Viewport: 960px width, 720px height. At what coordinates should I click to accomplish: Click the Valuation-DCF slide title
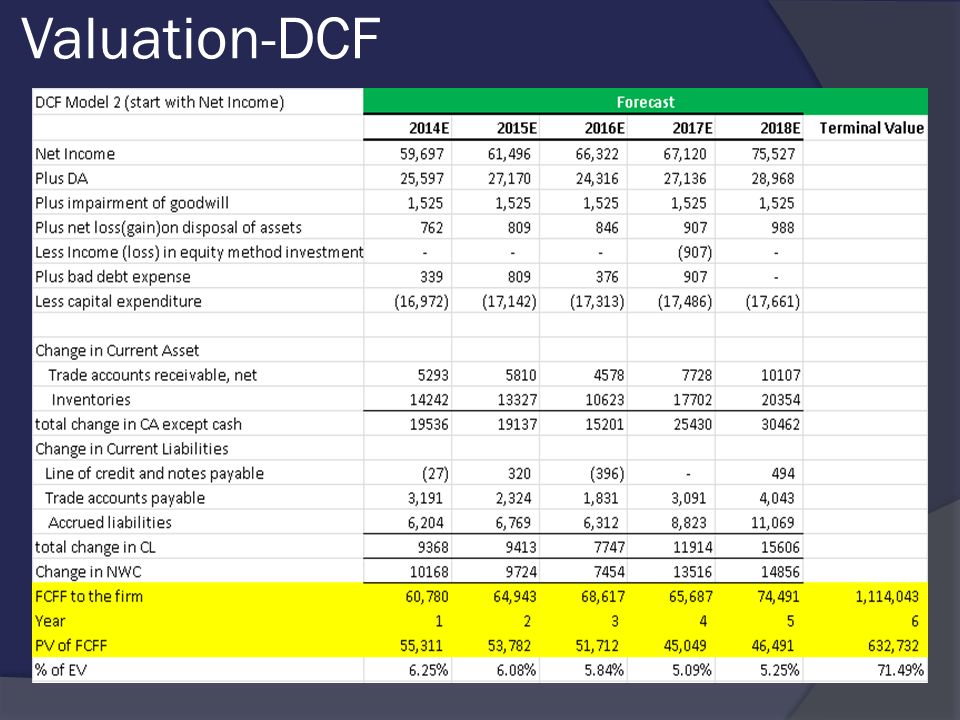[201, 39]
